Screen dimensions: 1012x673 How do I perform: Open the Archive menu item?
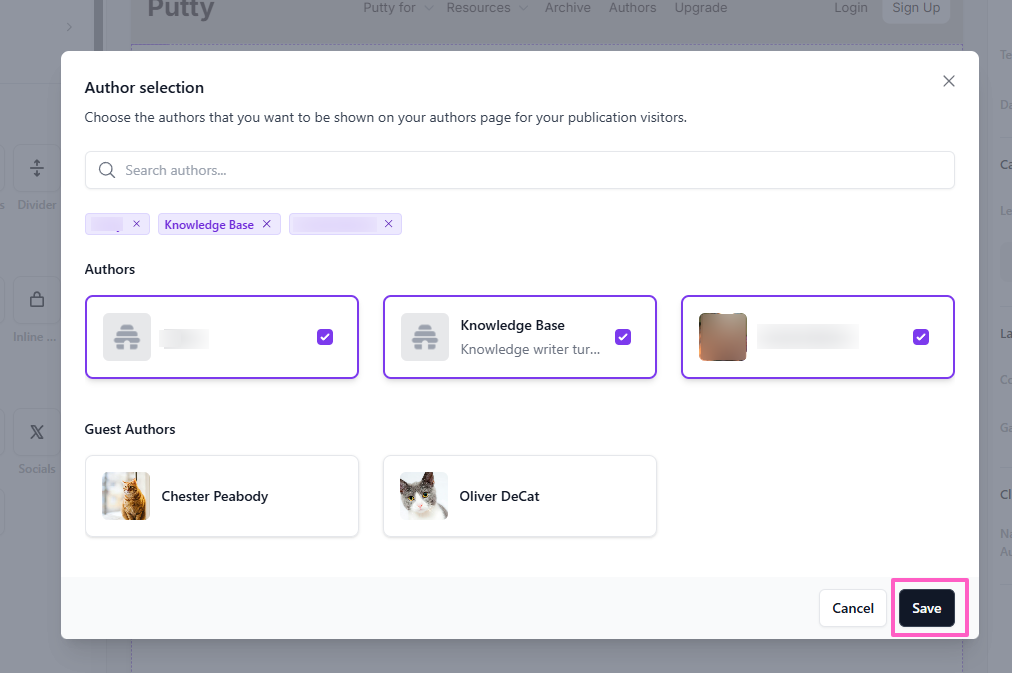pos(568,8)
